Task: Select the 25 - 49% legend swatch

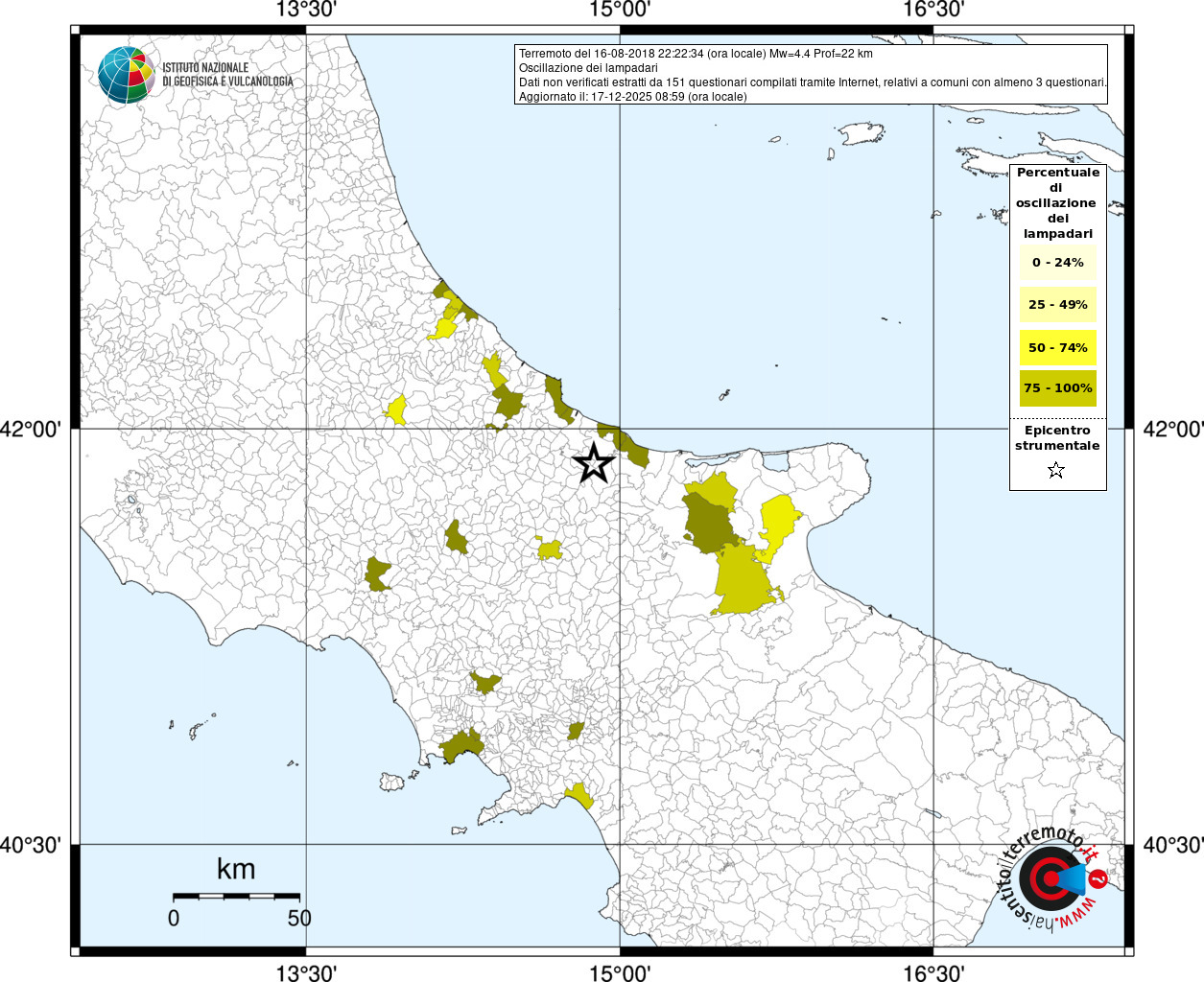Action: point(1057,305)
